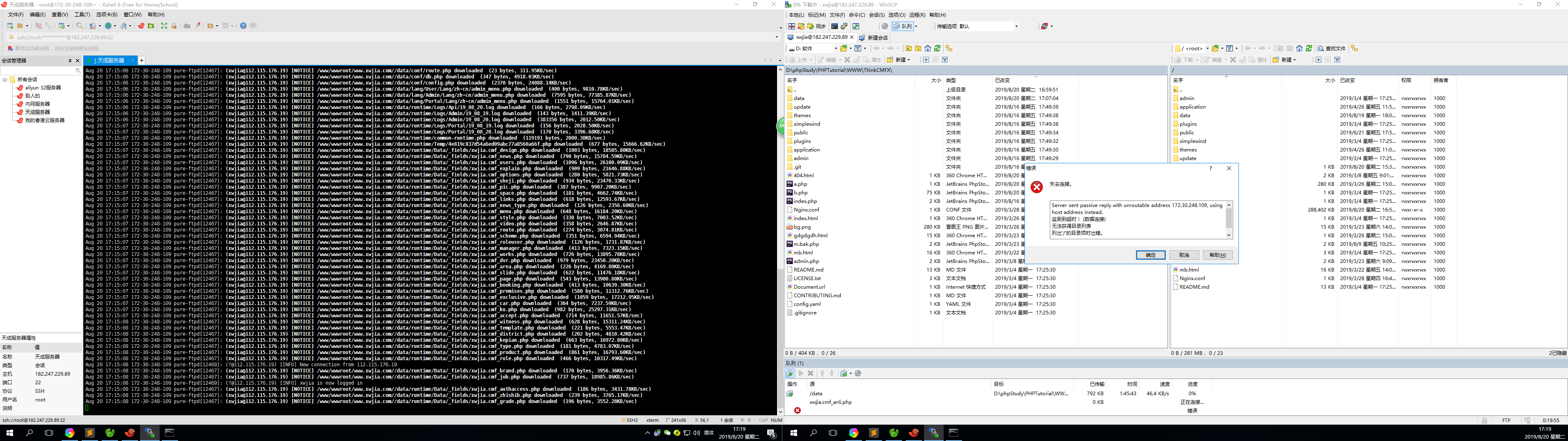Click the error message scrollbar down arrow
The width and height of the screenshot is (1568, 441).
[1228, 235]
